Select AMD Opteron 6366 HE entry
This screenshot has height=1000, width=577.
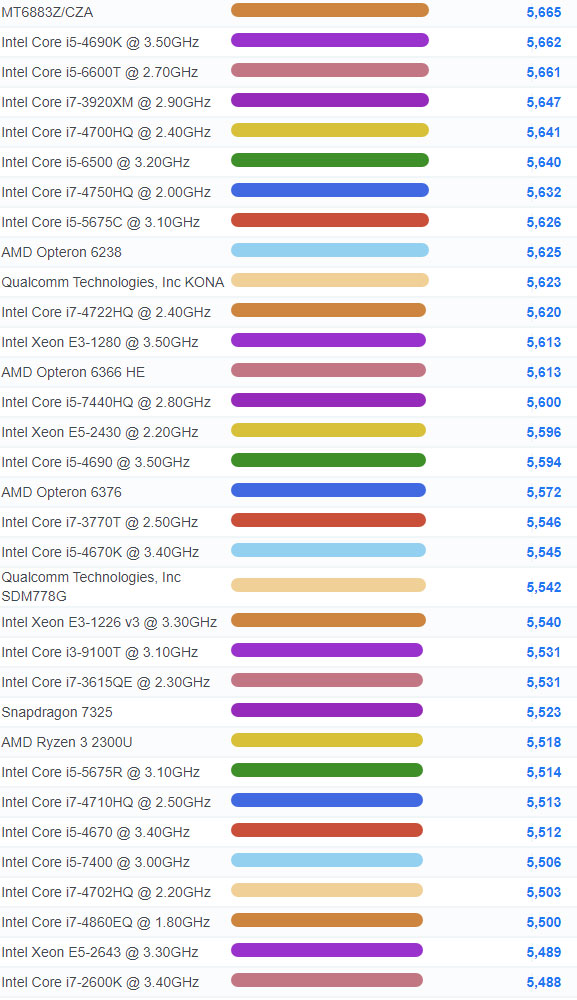click(73, 372)
